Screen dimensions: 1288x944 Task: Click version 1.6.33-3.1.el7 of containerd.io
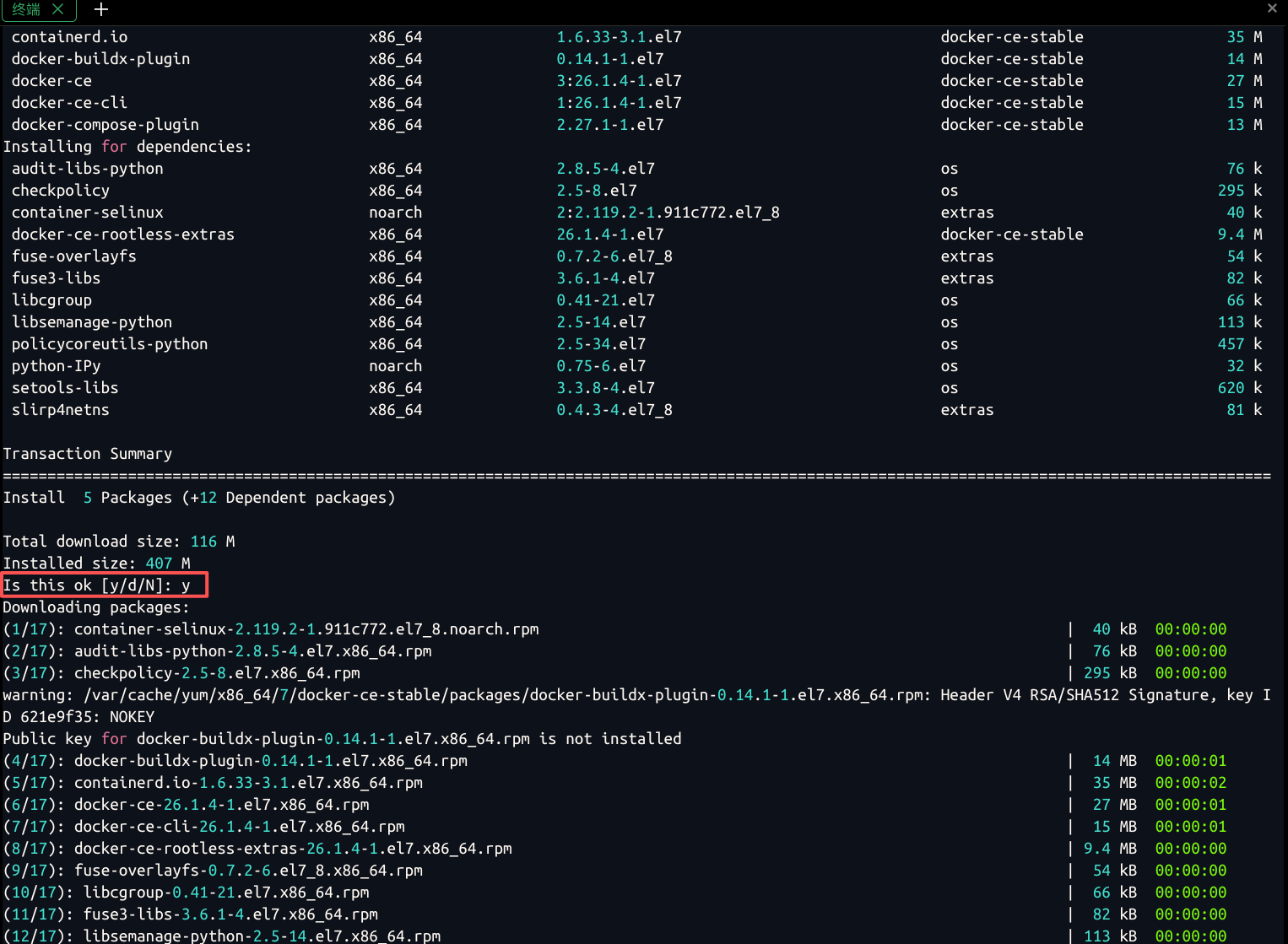coord(619,37)
